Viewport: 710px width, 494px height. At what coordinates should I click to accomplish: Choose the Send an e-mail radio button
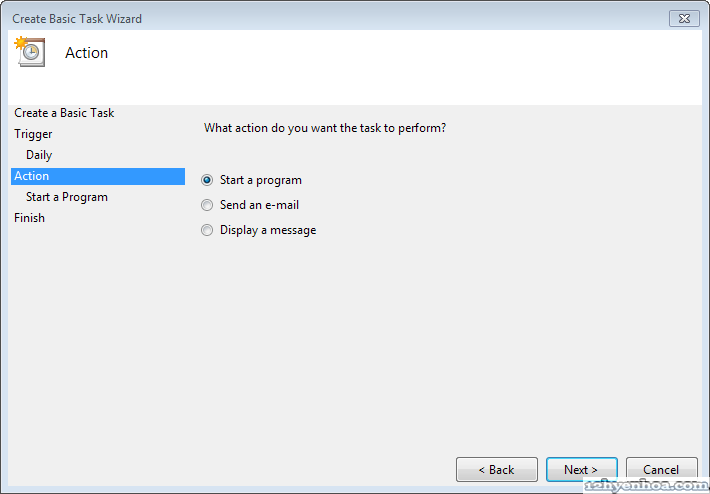pyautogui.click(x=207, y=205)
